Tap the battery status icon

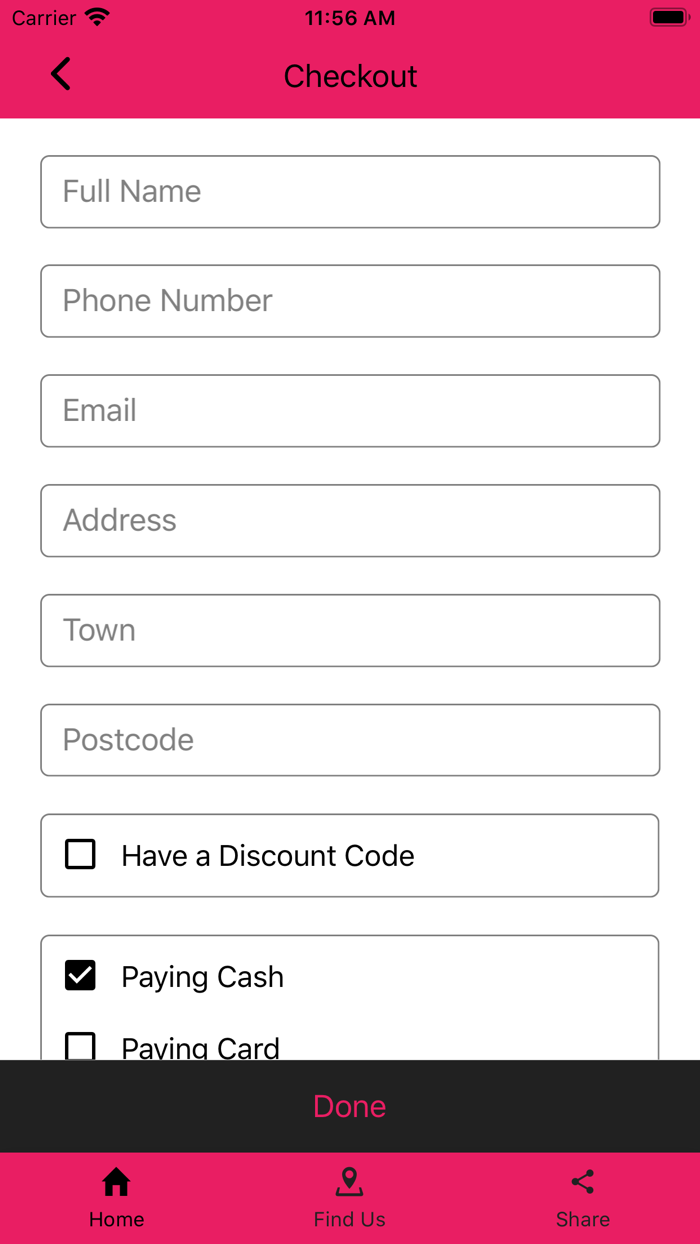[667, 17]
